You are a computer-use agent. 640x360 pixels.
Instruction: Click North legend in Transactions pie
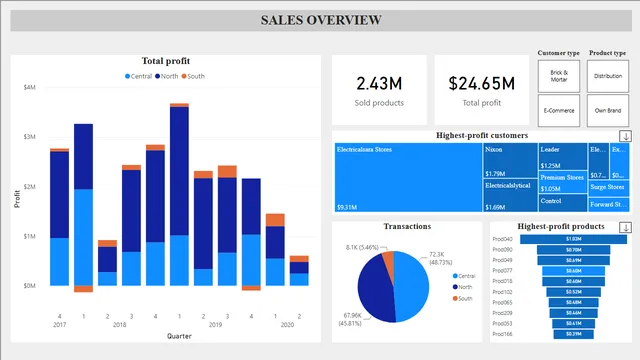(462, 287)
